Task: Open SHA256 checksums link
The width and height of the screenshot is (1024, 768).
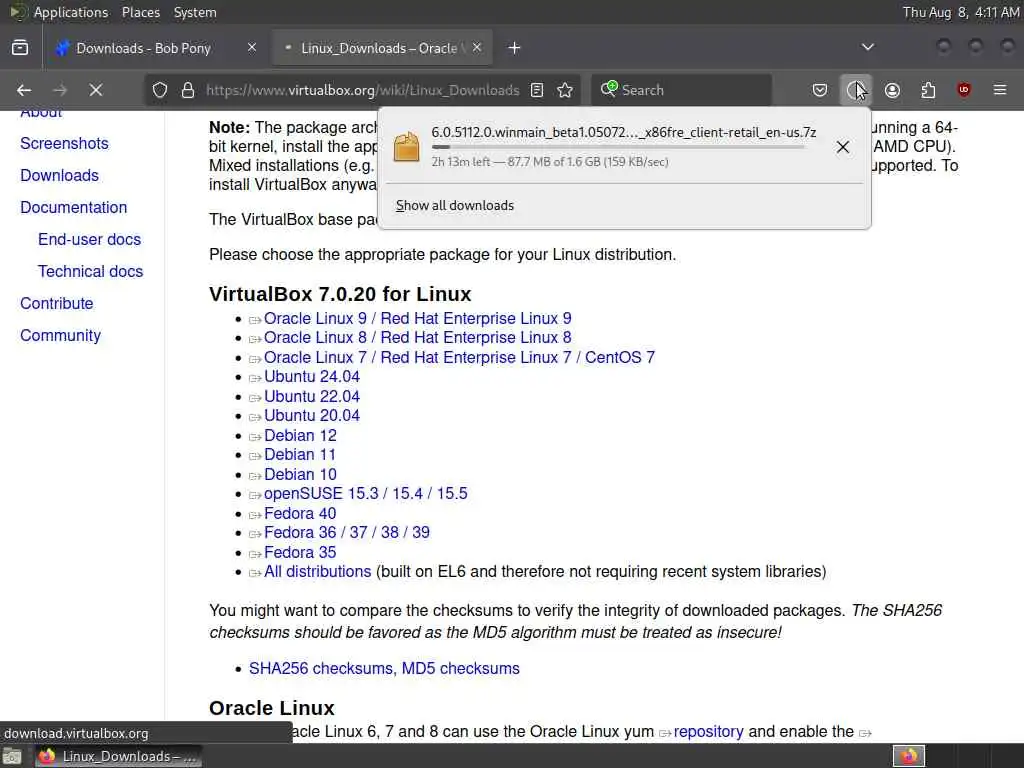Action: coord(322,669)
